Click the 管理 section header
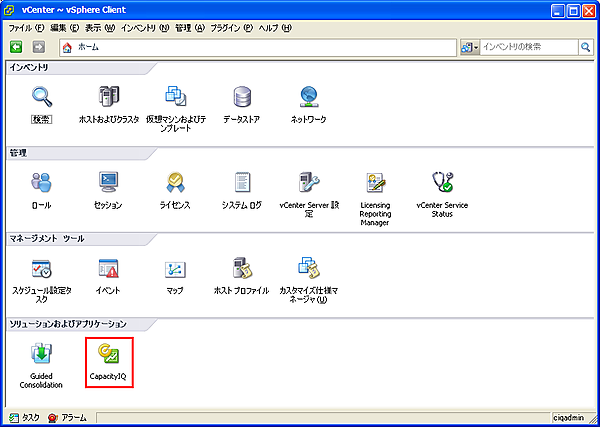 tap(18, 153)
